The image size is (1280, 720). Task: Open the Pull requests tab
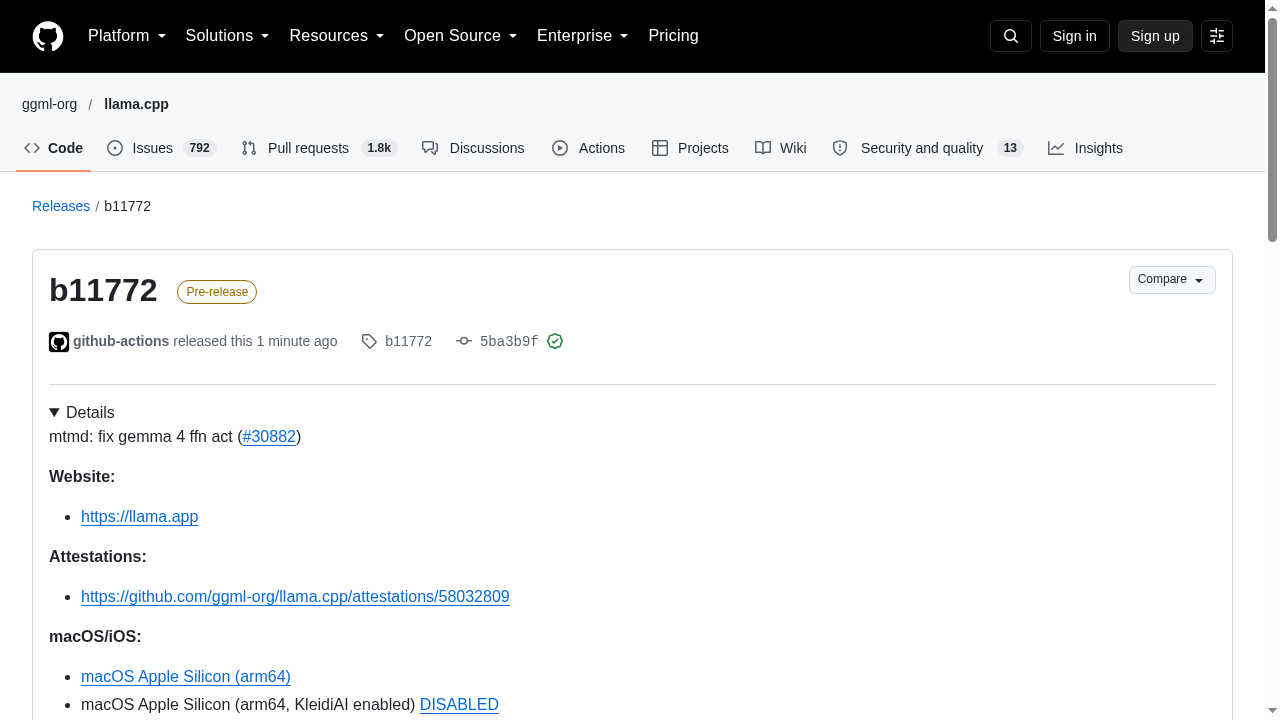click(x=319, y=148)
